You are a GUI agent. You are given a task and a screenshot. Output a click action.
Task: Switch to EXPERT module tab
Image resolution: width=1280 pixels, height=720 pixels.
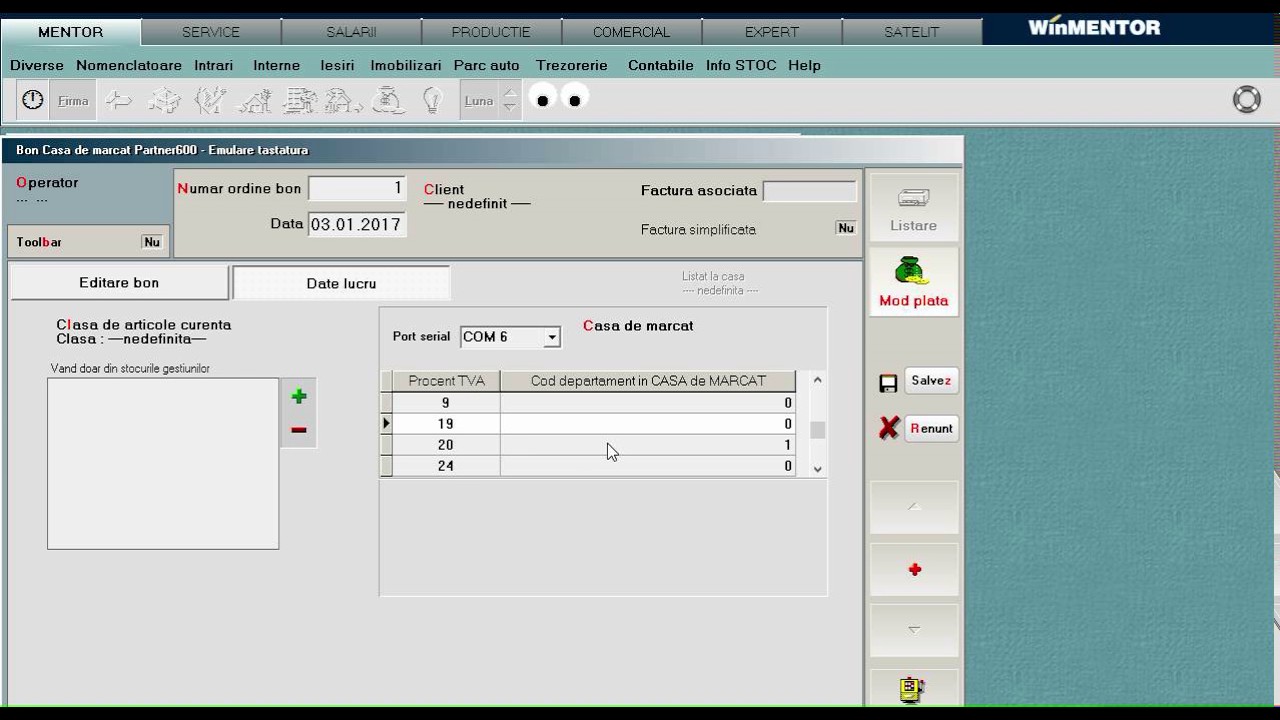(771, 32)
